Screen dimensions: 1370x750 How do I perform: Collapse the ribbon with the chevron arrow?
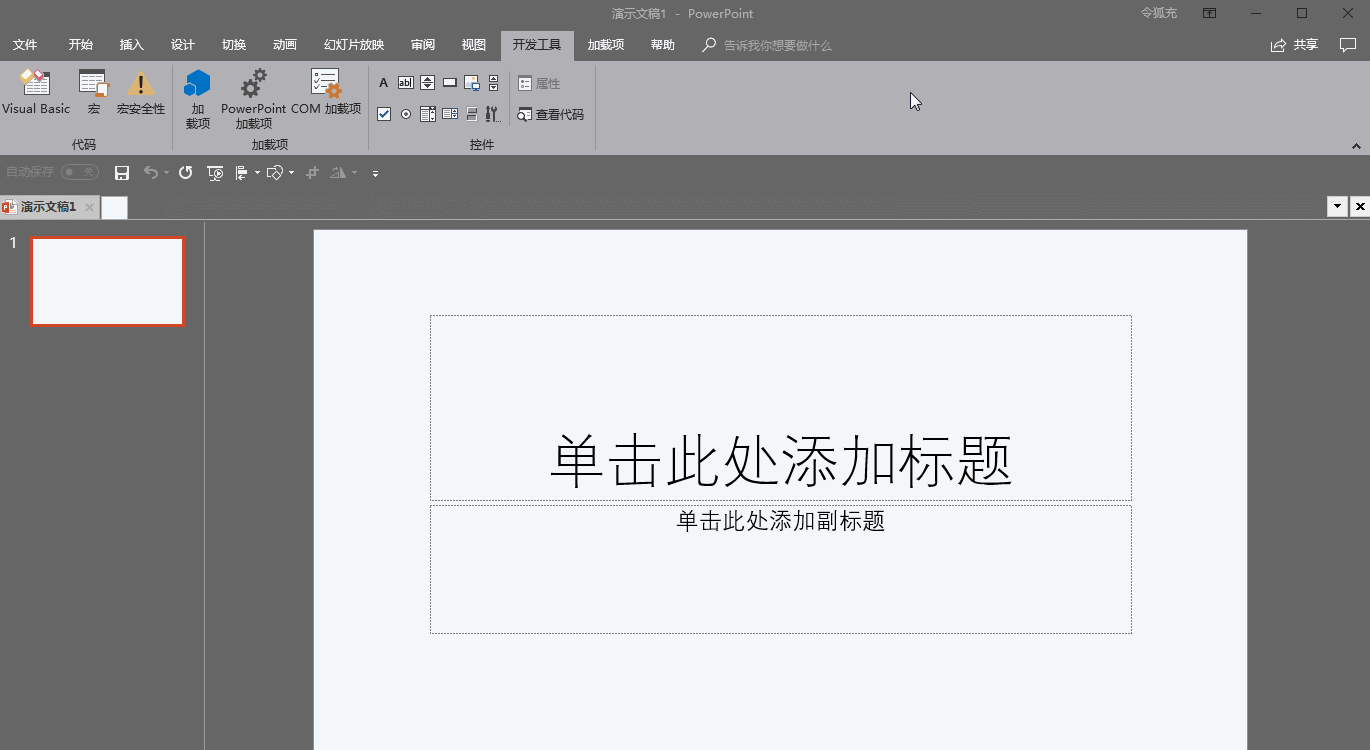click(x=1356, y=144)
